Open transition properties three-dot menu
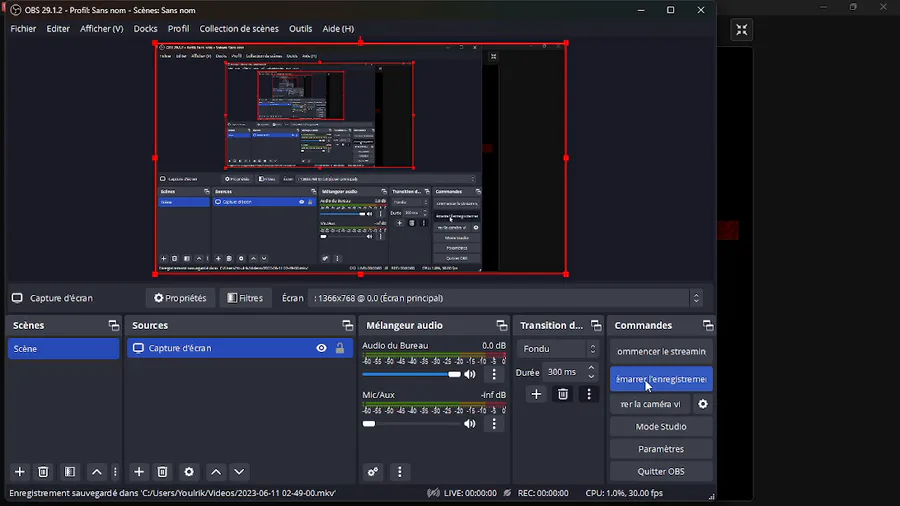Screen dimensions: 900x506 [x=589, y=394]
